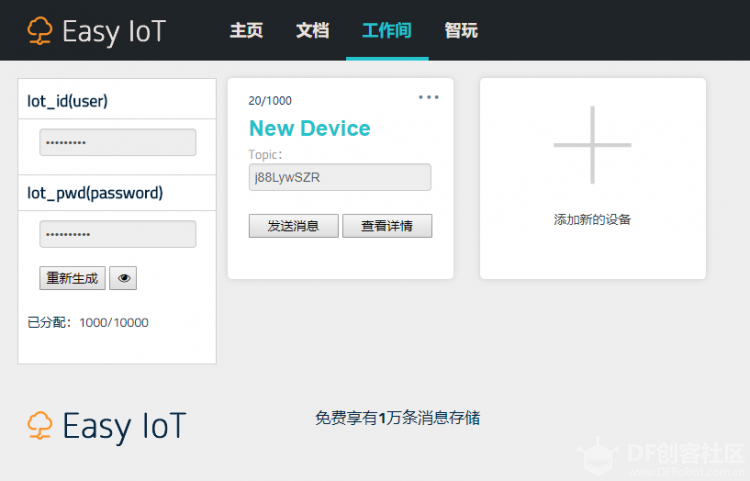Click the 免费享有1万条消息存储 text
The width and height of the screenshot is (750, 481).
(397, 418)
